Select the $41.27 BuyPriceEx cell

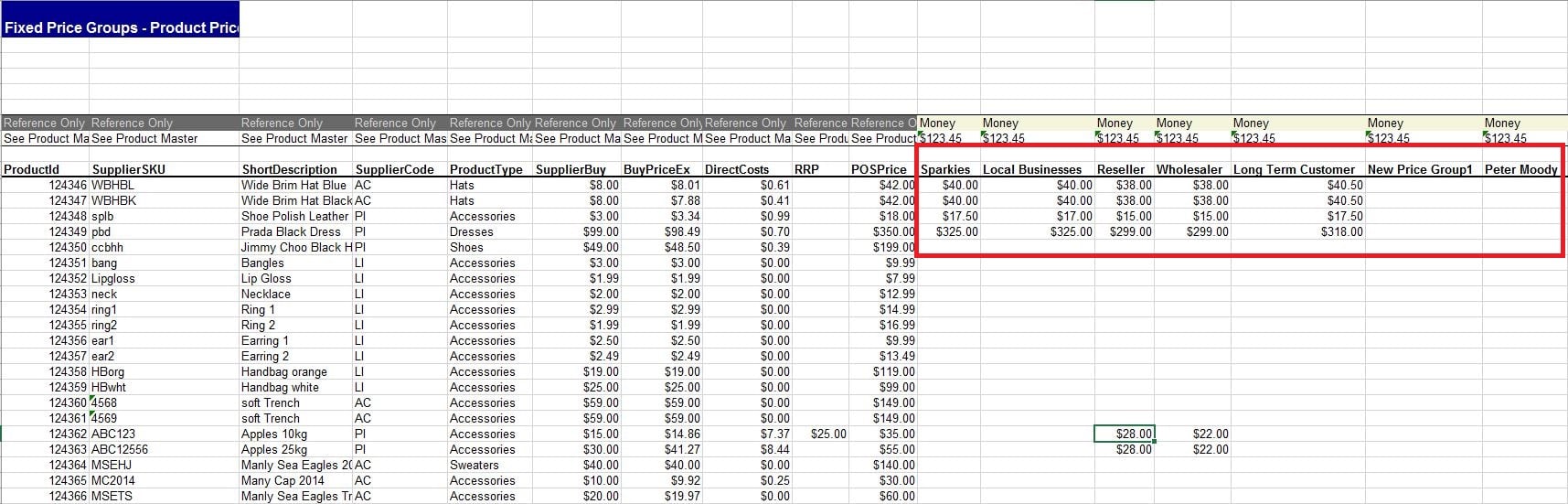[662, 449]
